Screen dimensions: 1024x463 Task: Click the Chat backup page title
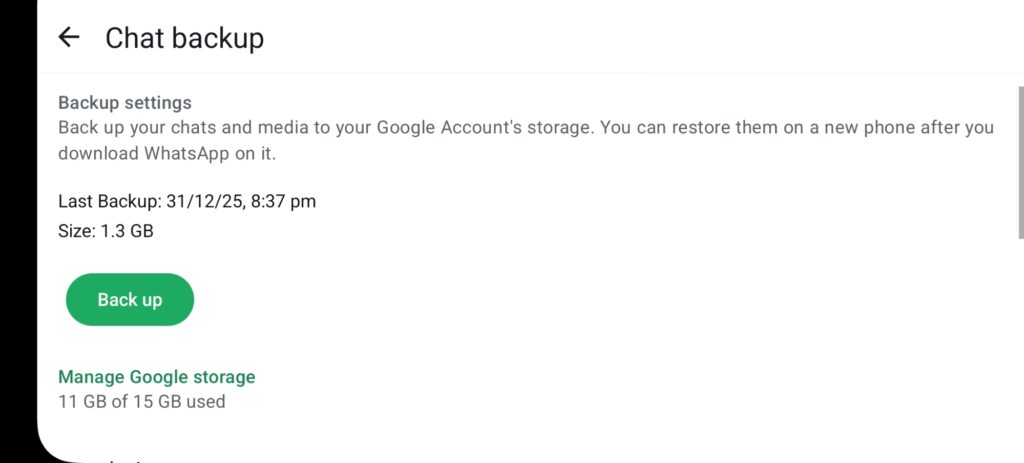(184, 38)
